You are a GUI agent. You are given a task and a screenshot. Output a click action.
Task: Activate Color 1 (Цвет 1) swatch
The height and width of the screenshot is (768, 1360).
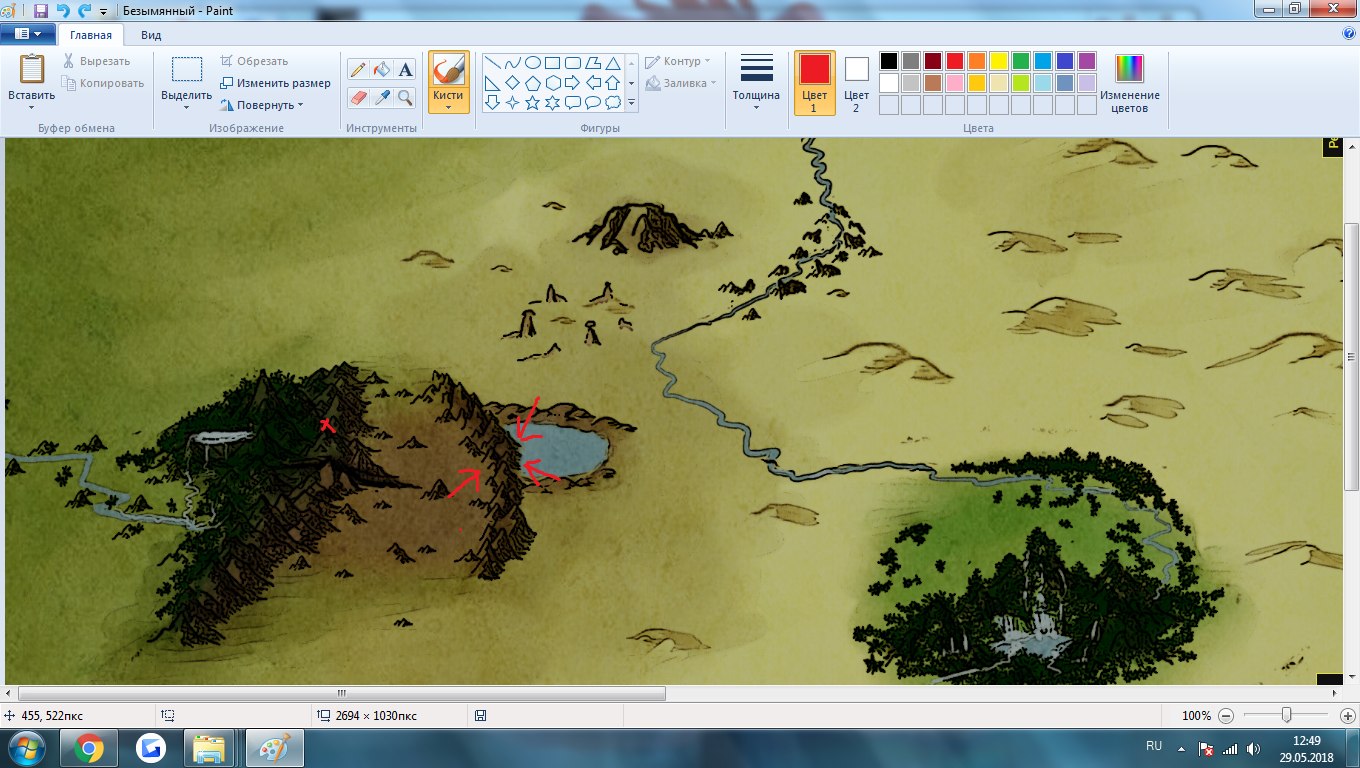(x=814, y=83)
